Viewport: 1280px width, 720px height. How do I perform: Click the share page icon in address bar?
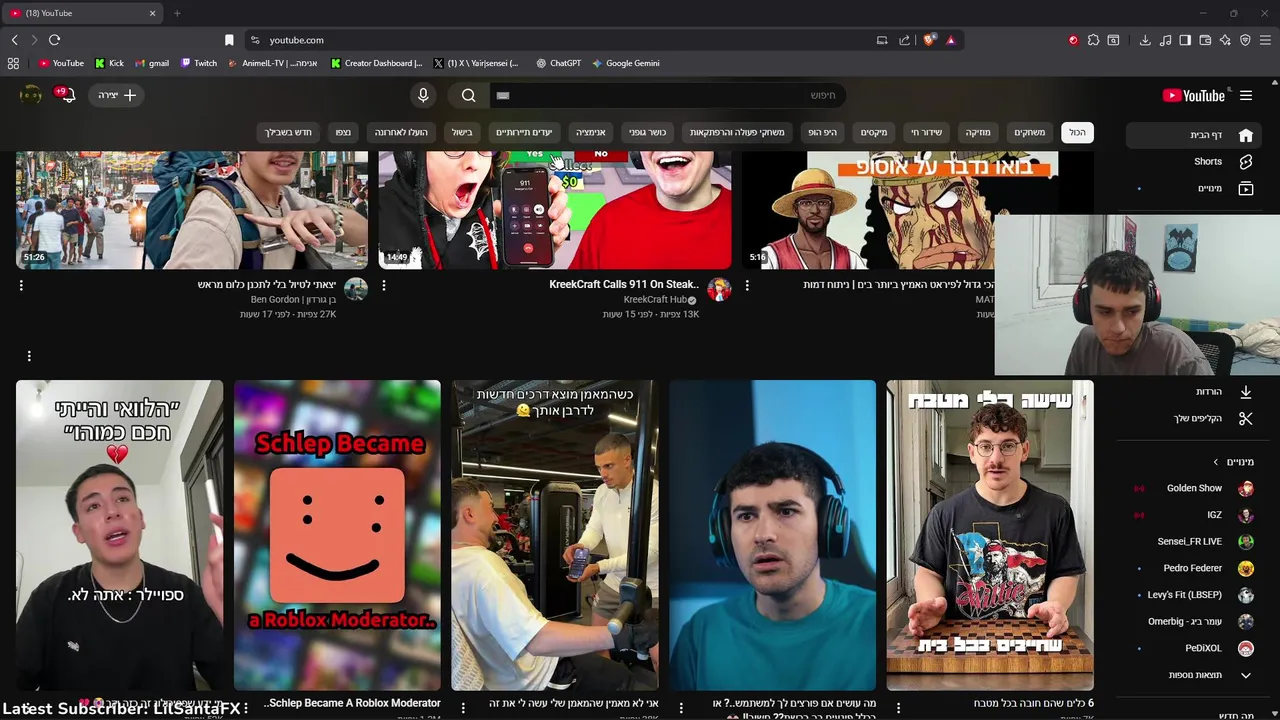click(904, 40)
